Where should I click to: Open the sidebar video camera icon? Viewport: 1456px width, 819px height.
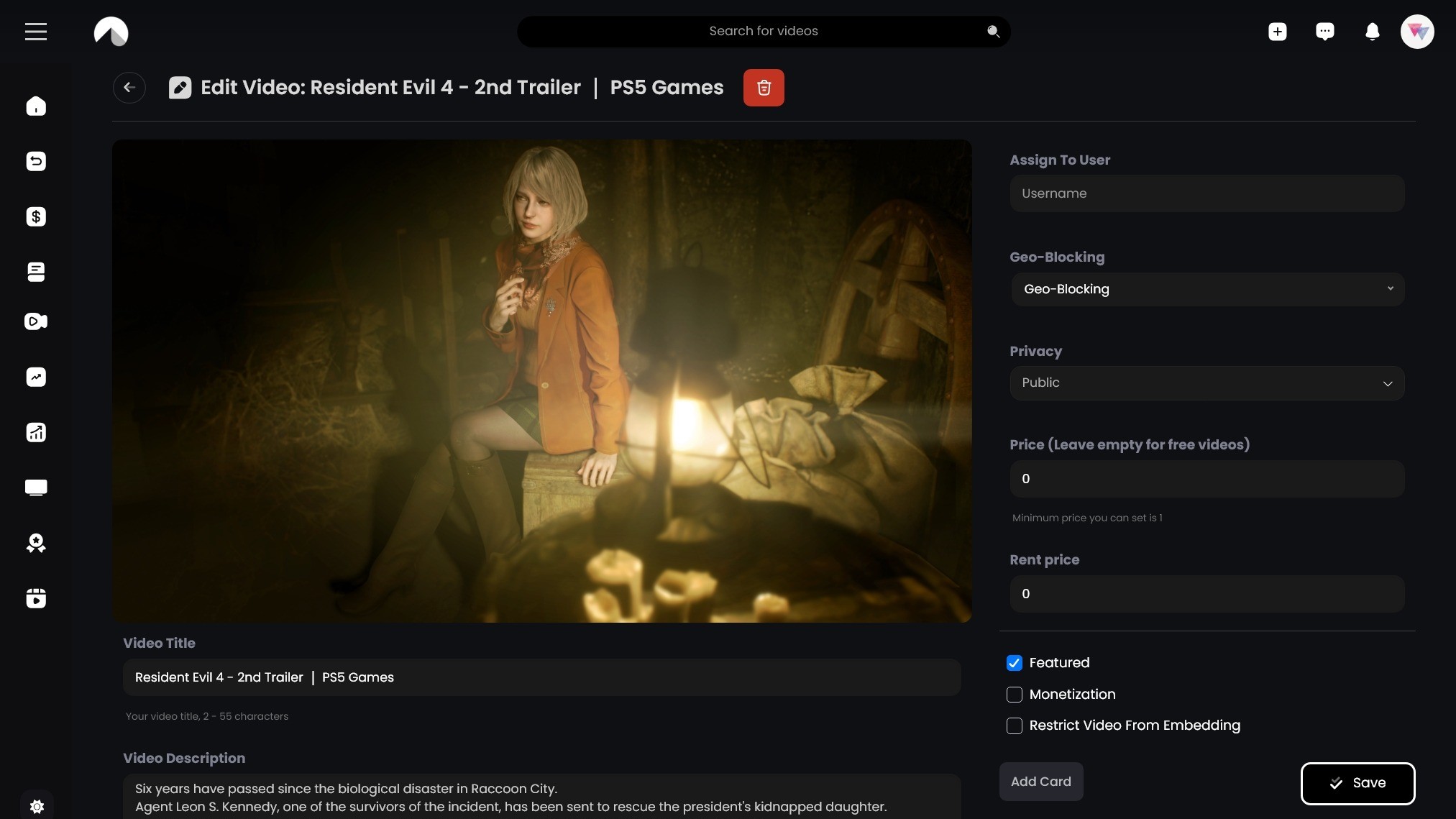click(36, 321)
